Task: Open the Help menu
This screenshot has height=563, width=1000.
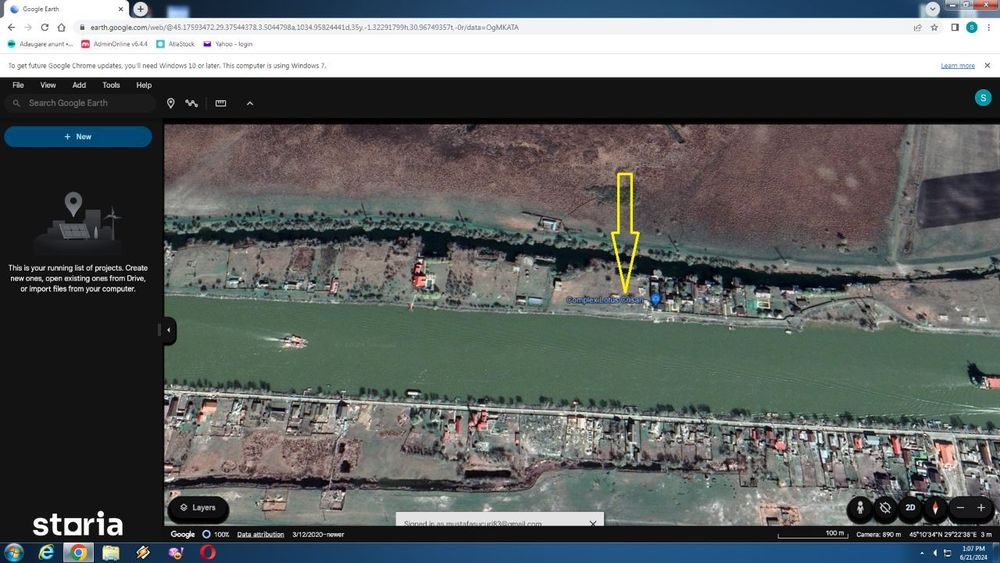Action: click(x=144, y=85)
